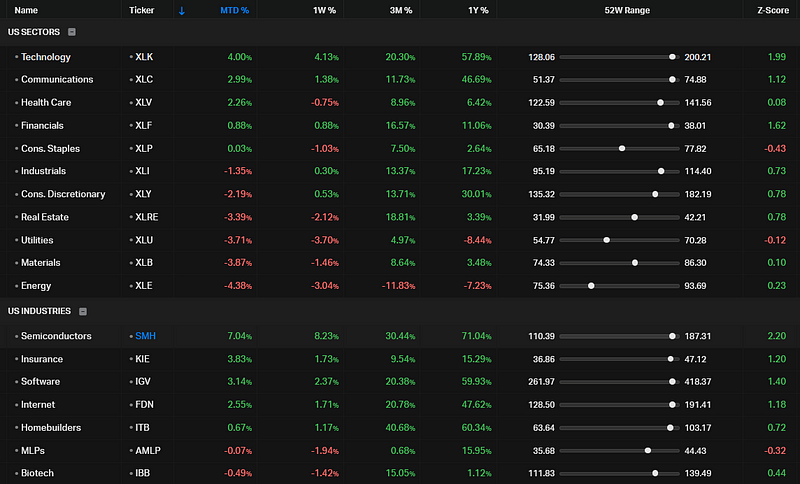800x484 pixels.
Task: Select the Real Estate row name
Action: 45,217
